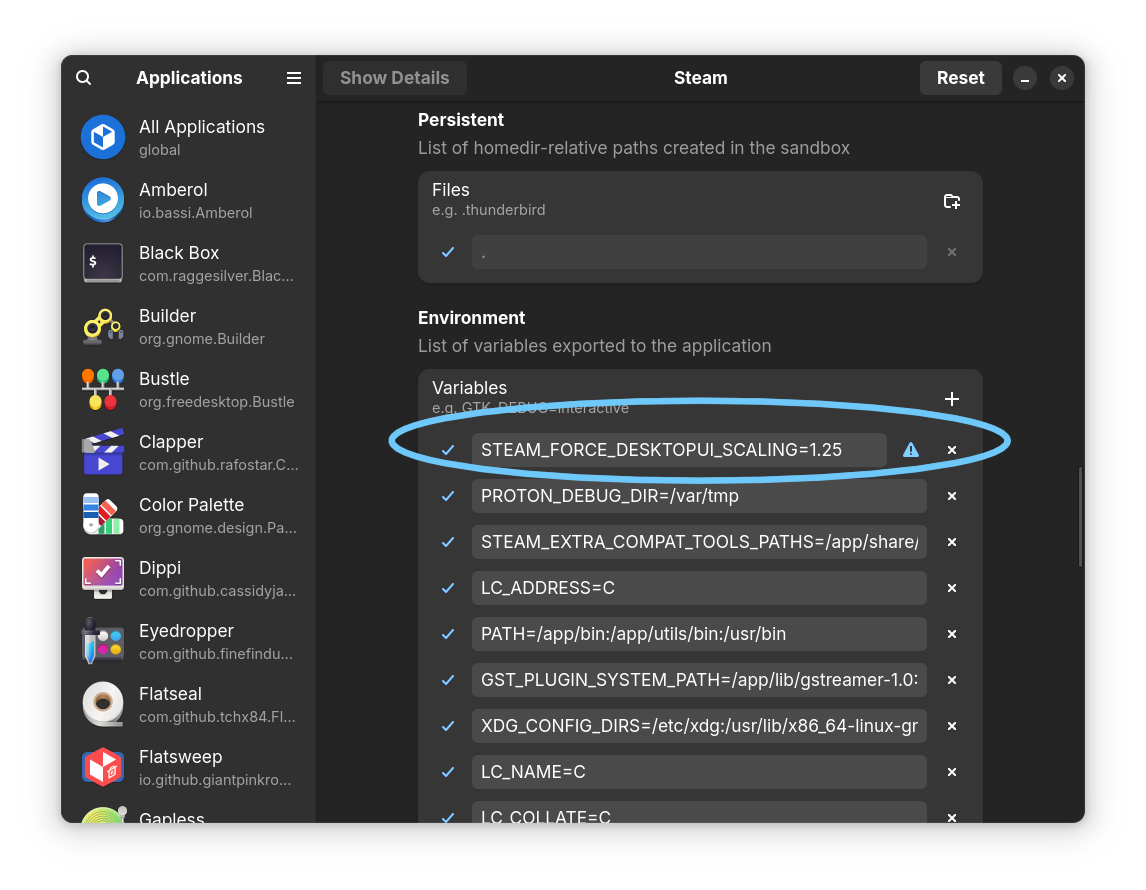Toggle checkmark for STEAM_EXTRA_COMPAT_TOOLS_PATHS
This screenshot has width=1146, height=890.
(448, 542)
